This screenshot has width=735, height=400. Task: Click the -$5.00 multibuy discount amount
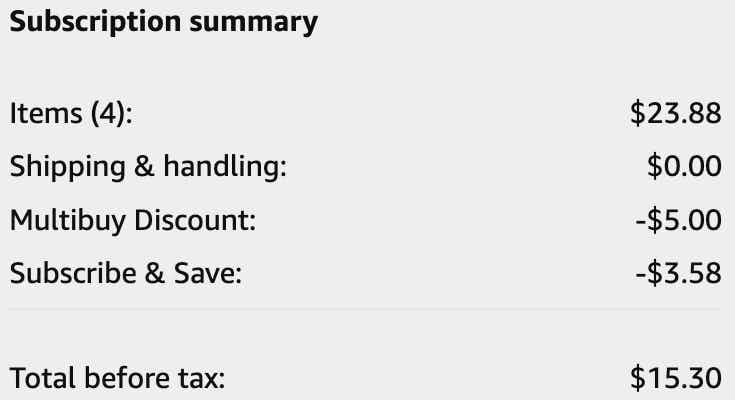[x=679, y=219]
